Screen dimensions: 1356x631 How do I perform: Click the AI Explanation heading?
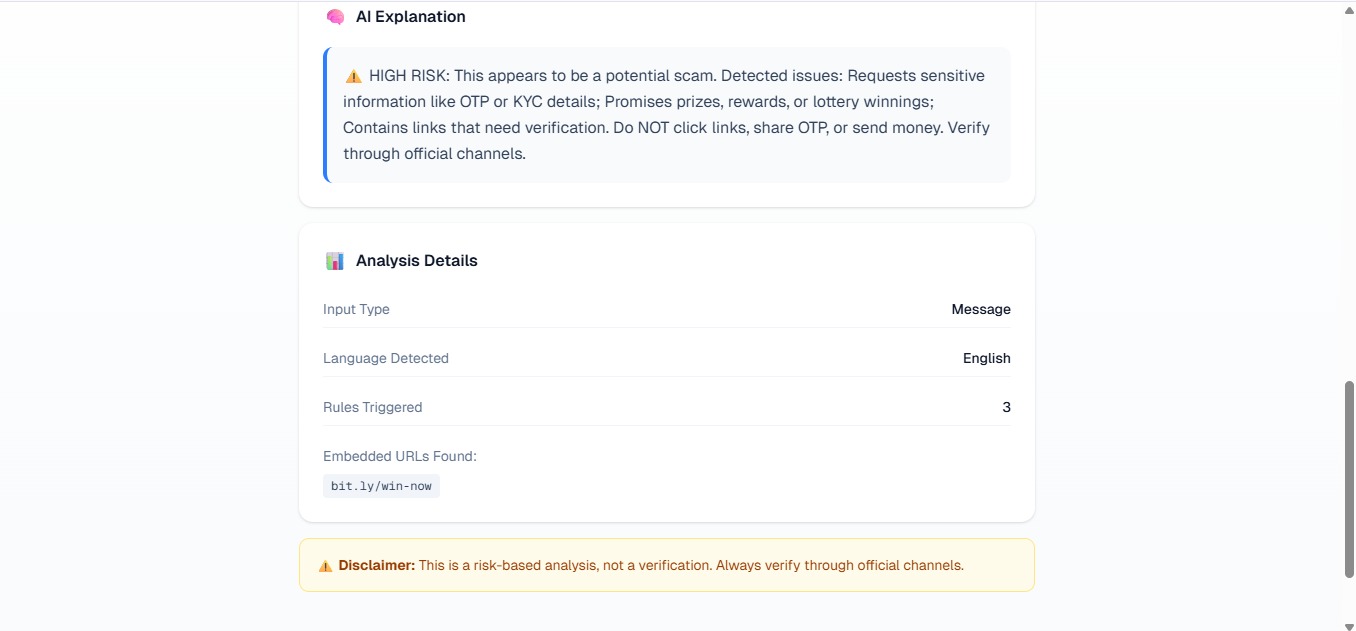[410, 17]
